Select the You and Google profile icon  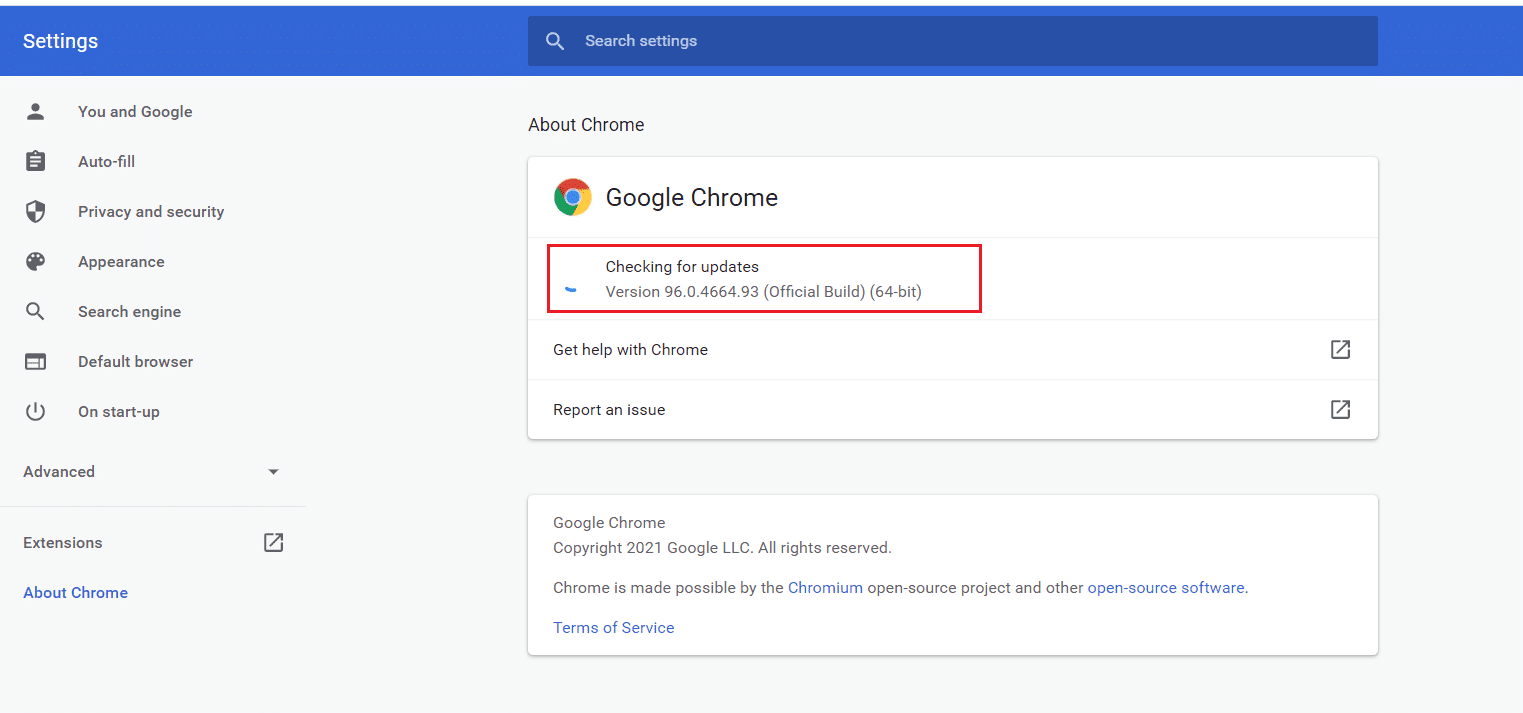pos(36,111)
